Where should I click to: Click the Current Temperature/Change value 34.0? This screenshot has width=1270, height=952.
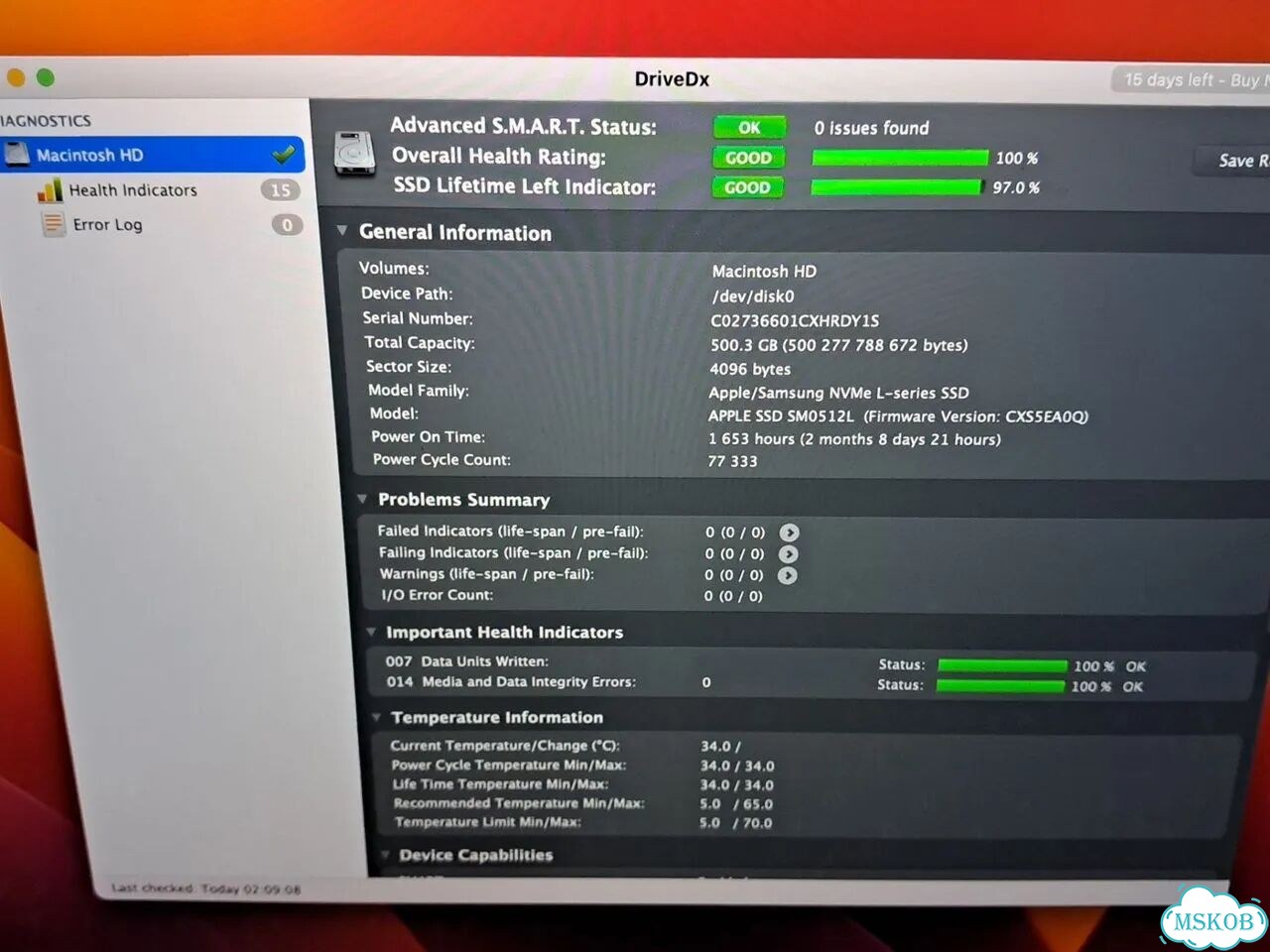tap(720, 746)
